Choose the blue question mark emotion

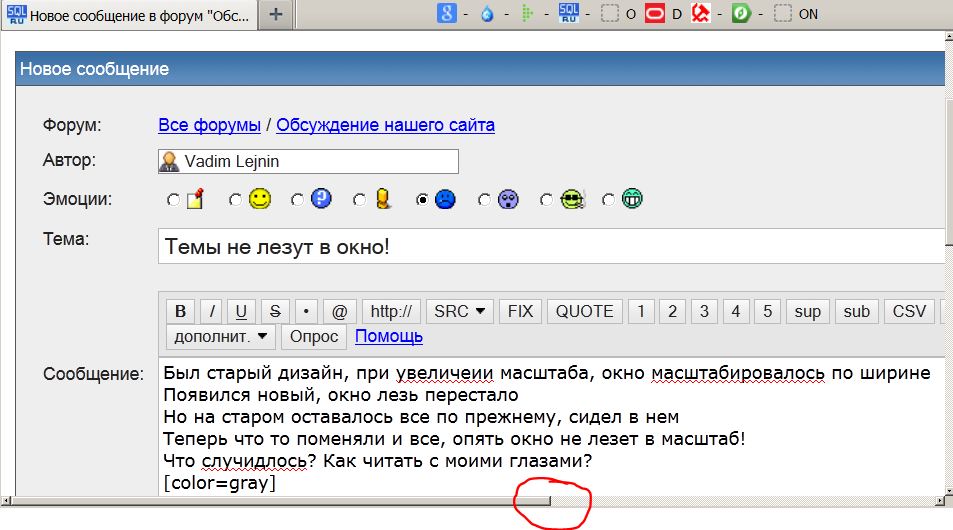tap(320, 200)
